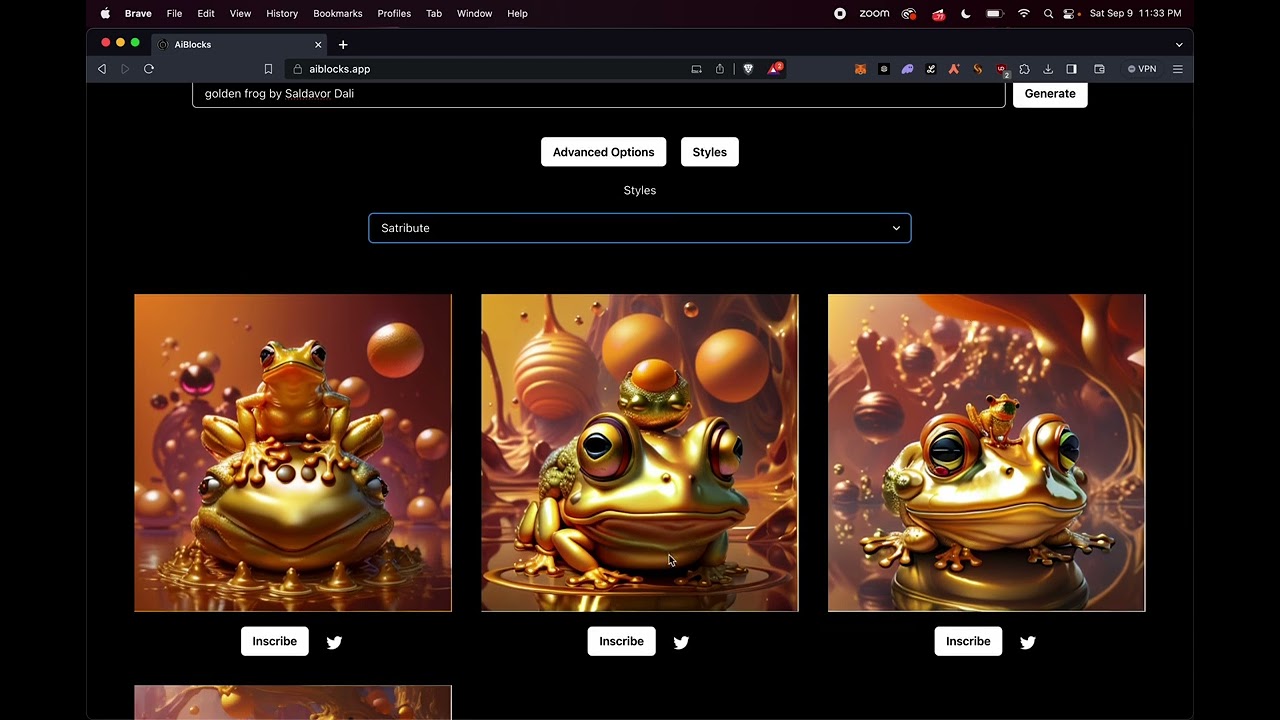Screen dimensions: 1280x720
Task: Inscribe the third frog image
Action: pyautogui.click(x=968, y=641)
